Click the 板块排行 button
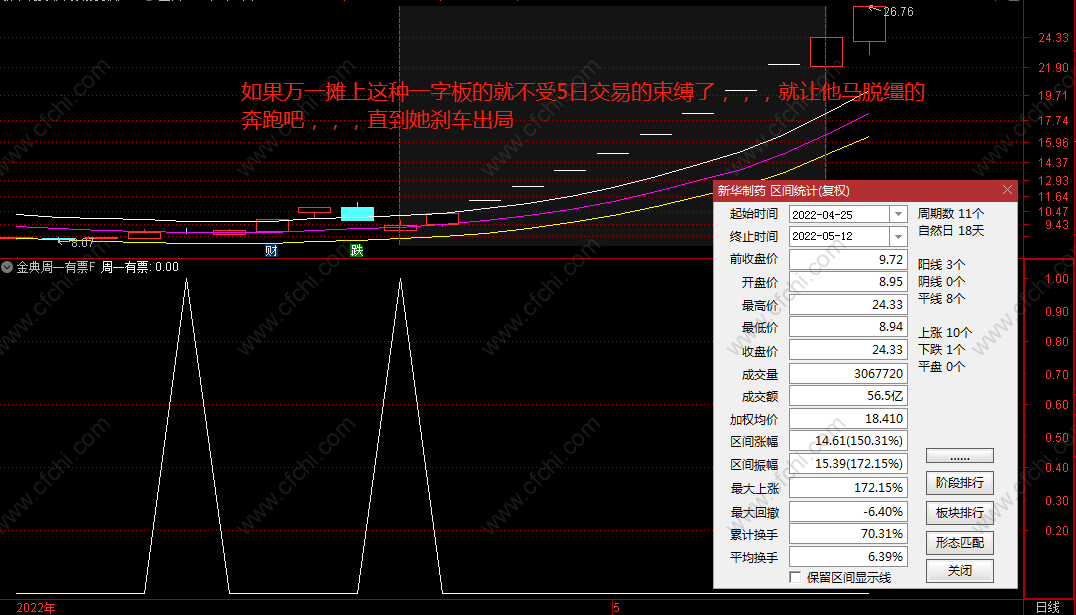The image size is (1076, 615). pyautogui.click(x=959, y=513)
